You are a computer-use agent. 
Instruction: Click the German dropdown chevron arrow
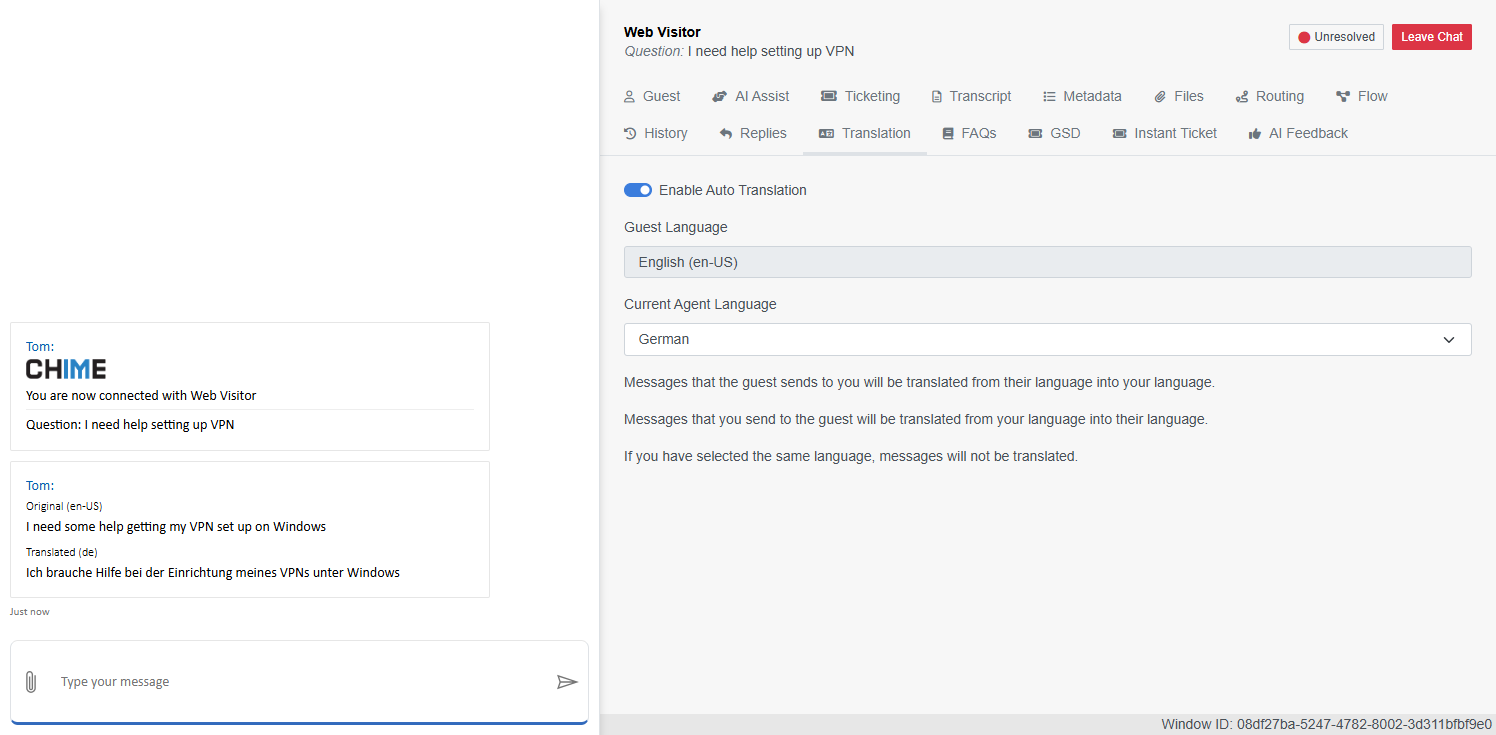click(x=1449, y=340)
